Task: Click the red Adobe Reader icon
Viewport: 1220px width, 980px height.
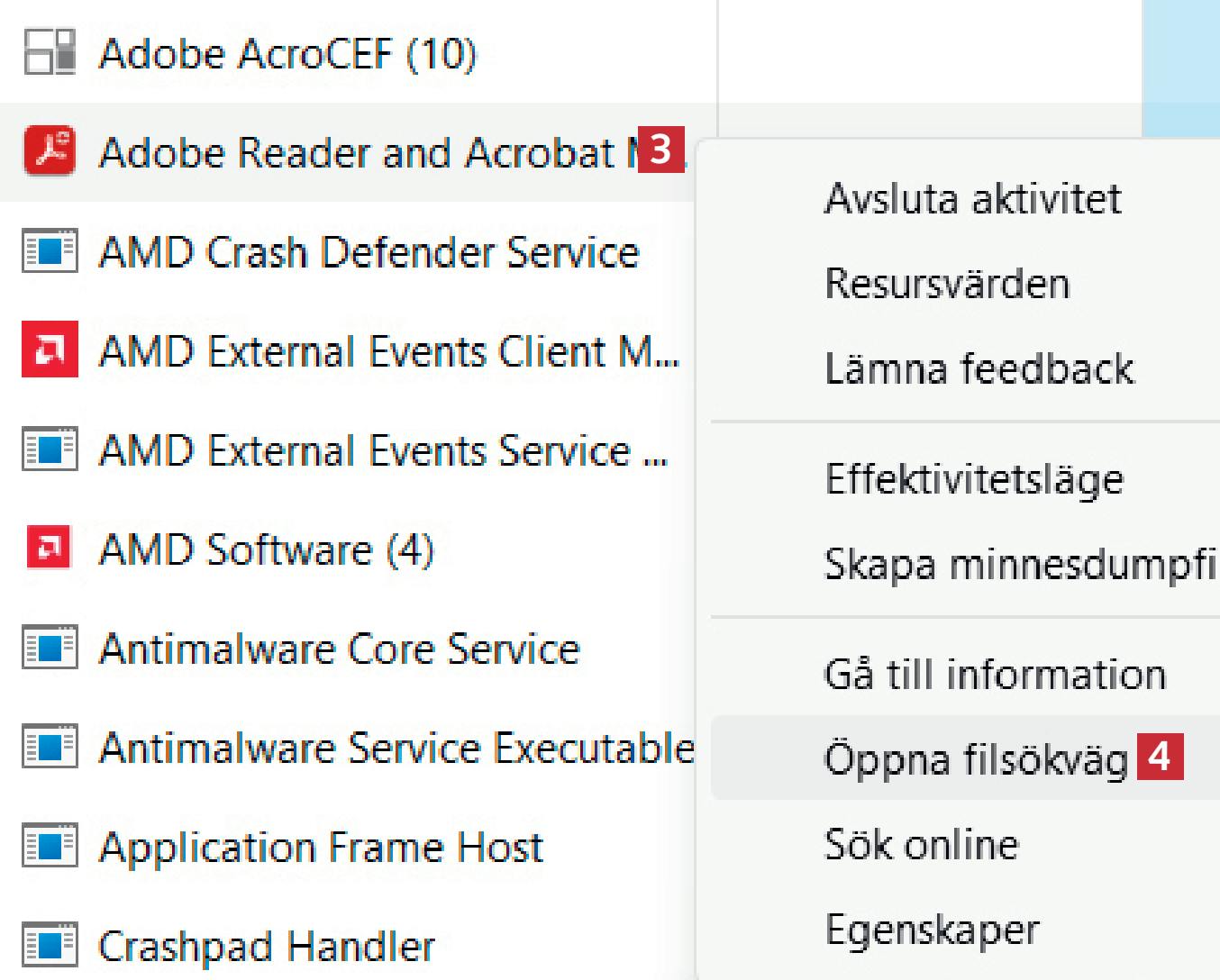Action: [x=50, y=151]
